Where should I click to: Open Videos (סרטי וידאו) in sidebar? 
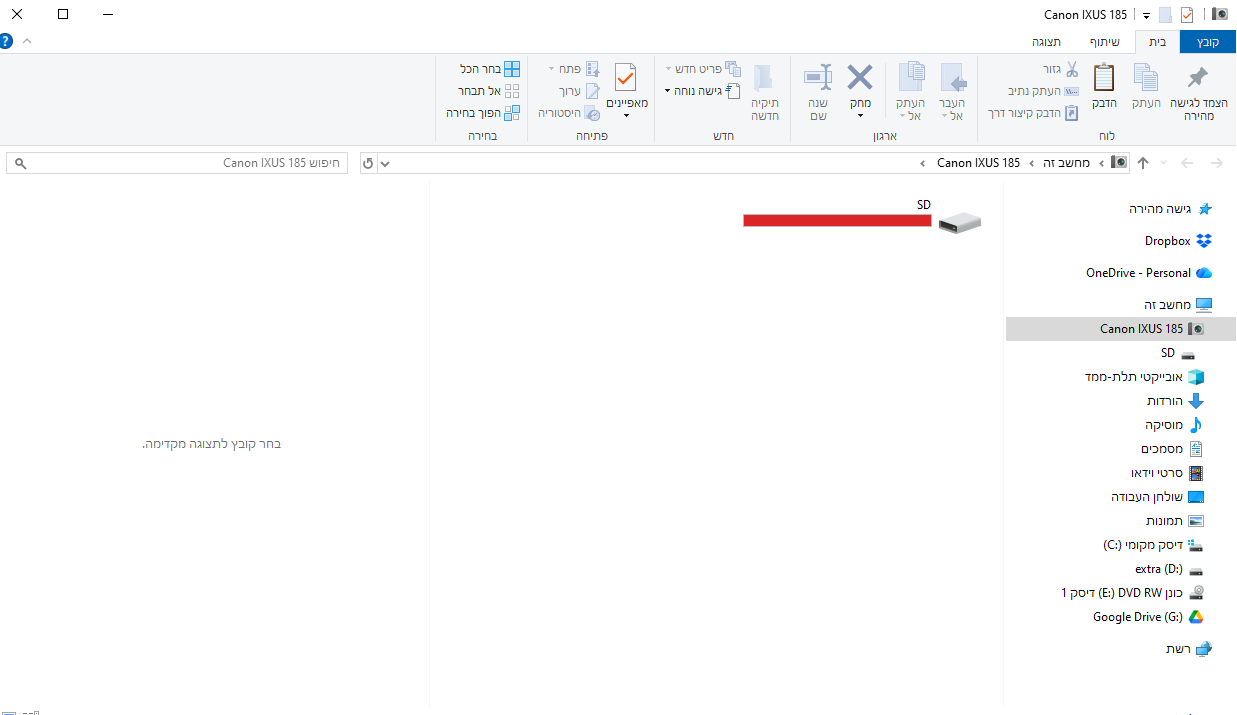[x=1167, y=473]
